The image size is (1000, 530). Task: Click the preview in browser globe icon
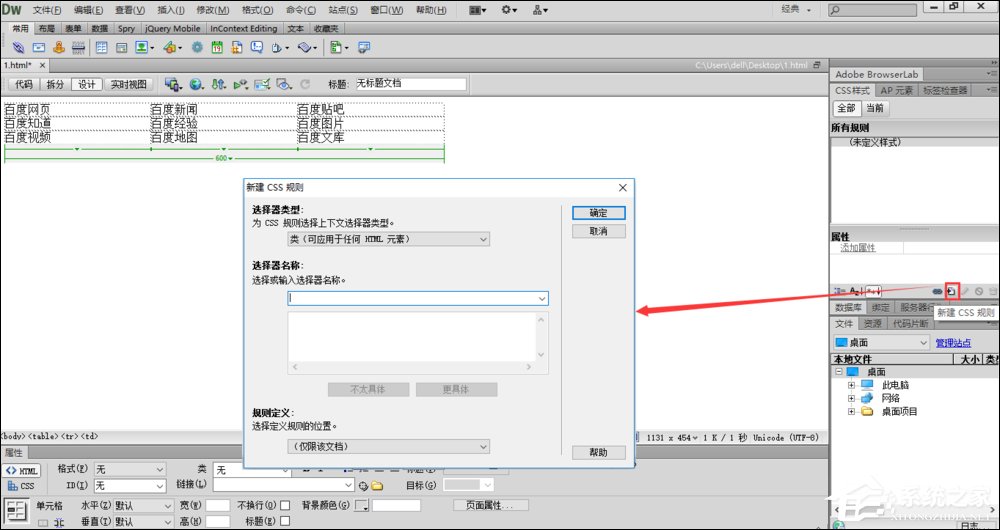pyautogui.click(x=196, y=84)
